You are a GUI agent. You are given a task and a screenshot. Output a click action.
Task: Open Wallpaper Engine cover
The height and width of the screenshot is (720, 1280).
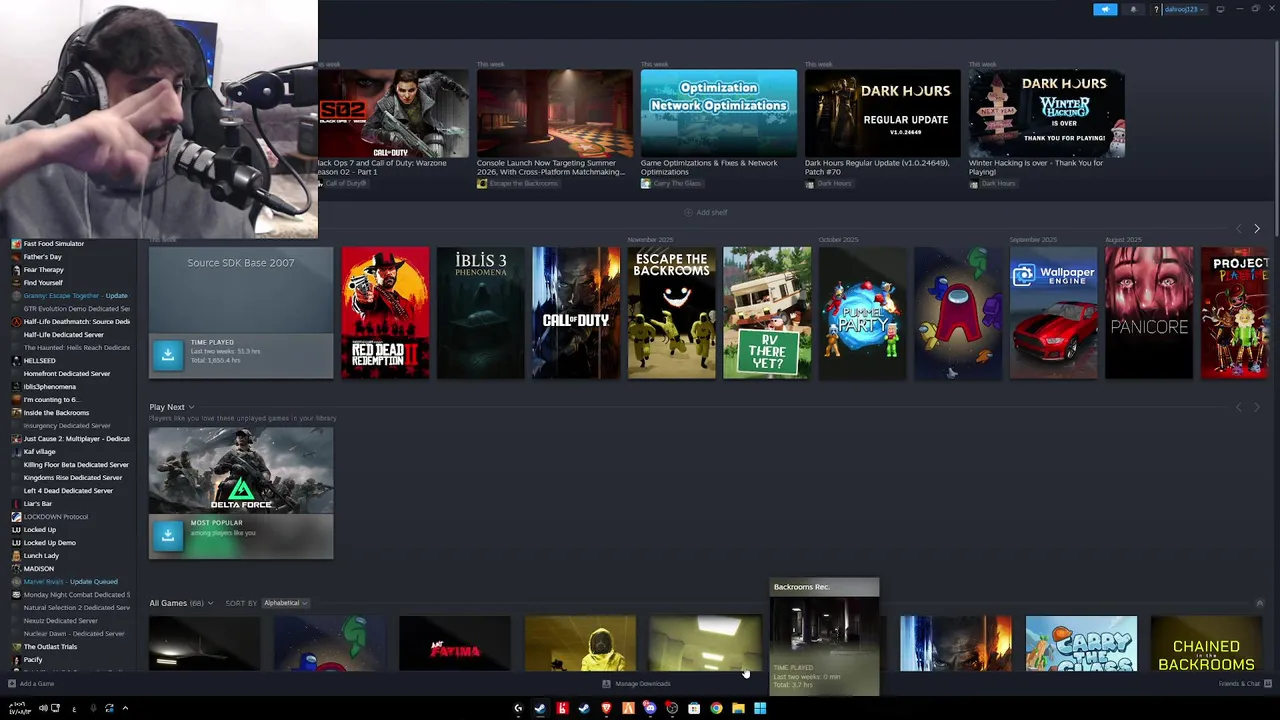[1053, 313]
